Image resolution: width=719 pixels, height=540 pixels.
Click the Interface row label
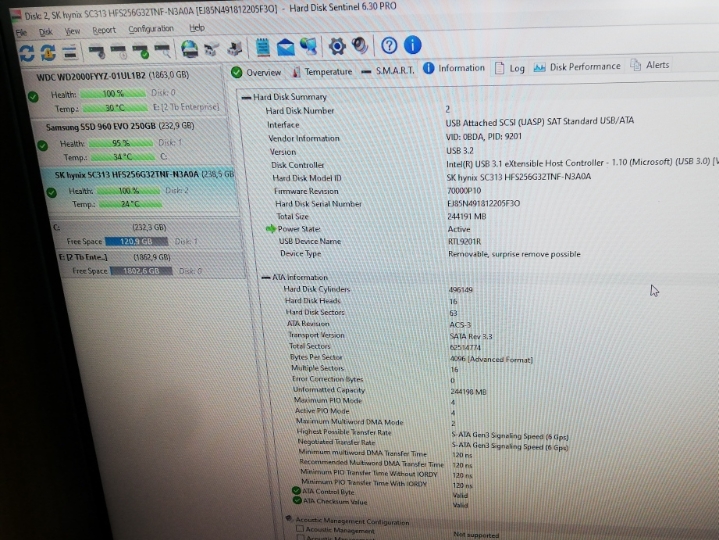pyautogui.click(x=283, y=125)
